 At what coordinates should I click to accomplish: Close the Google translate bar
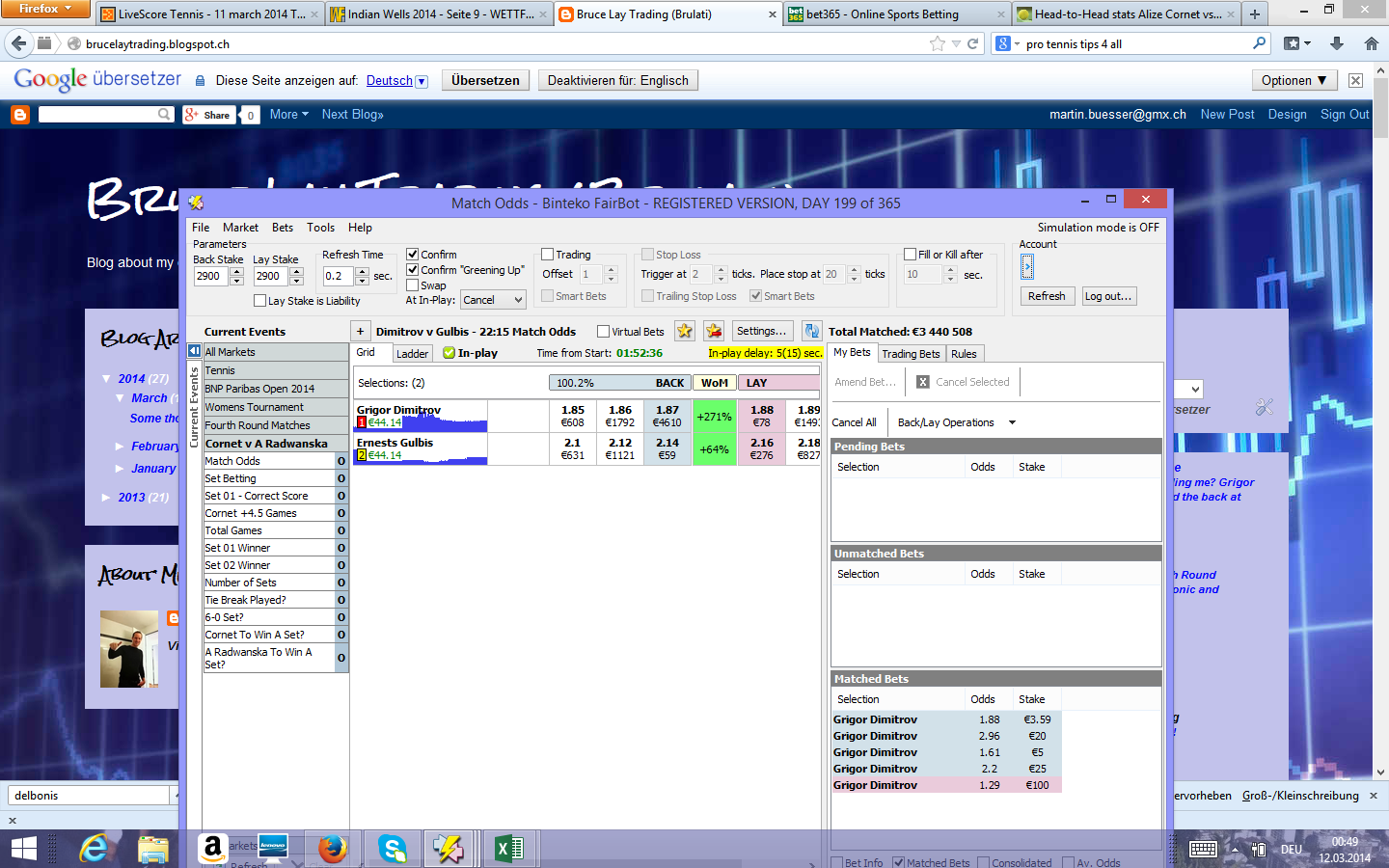coord(1355,81)
